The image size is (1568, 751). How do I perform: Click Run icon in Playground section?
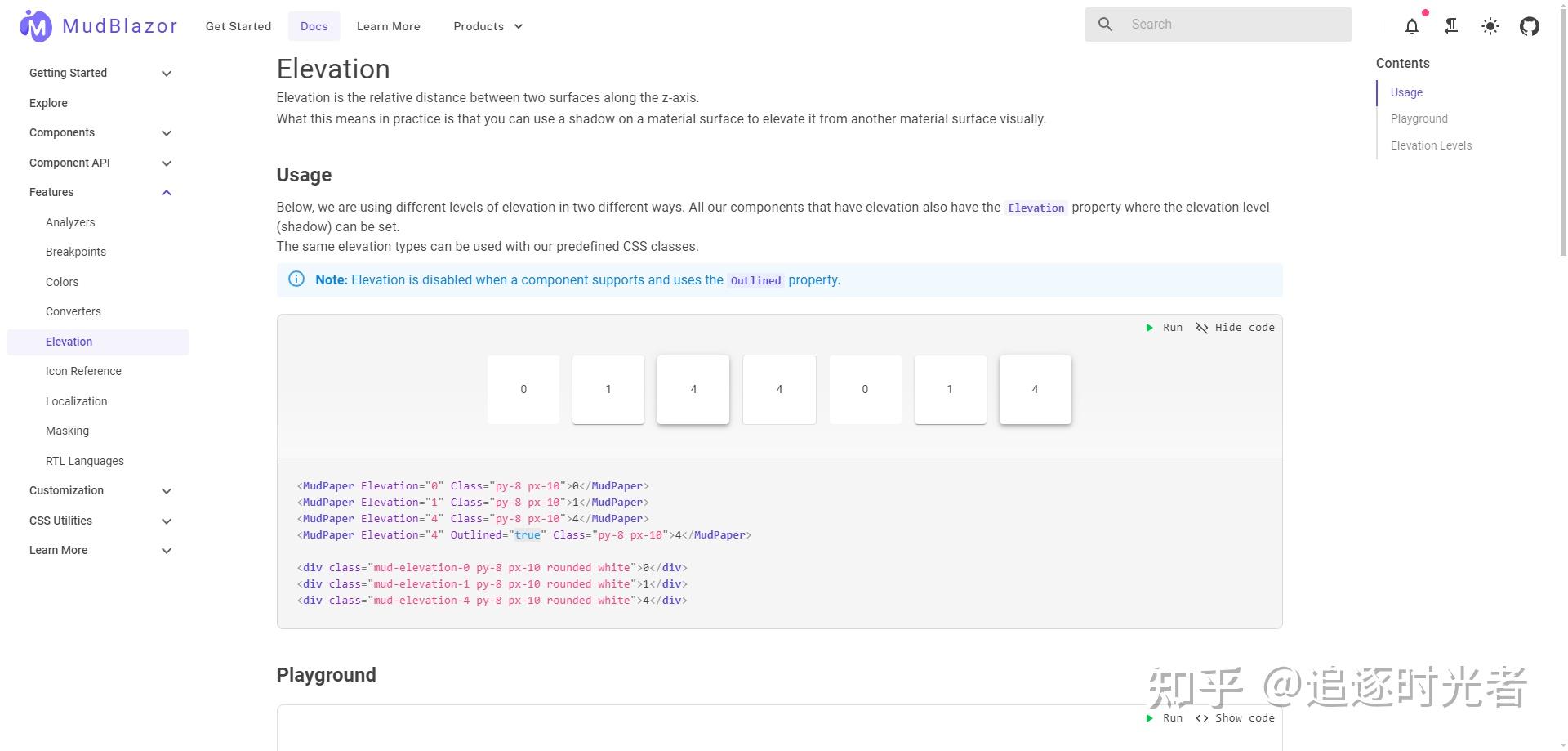click(1150, 718)
